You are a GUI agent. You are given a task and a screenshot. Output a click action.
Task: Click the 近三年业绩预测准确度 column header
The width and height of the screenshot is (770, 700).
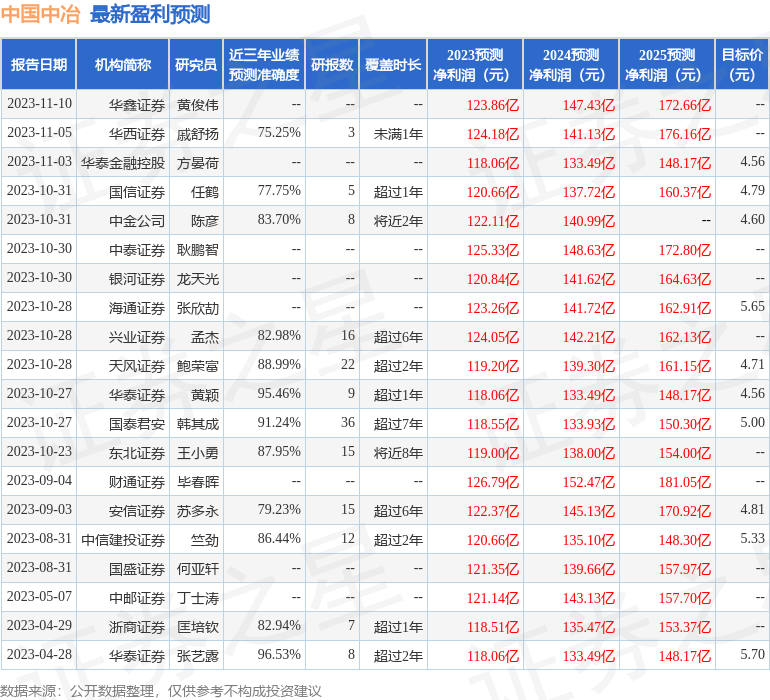pyautogui.click(x=264, y=65)
